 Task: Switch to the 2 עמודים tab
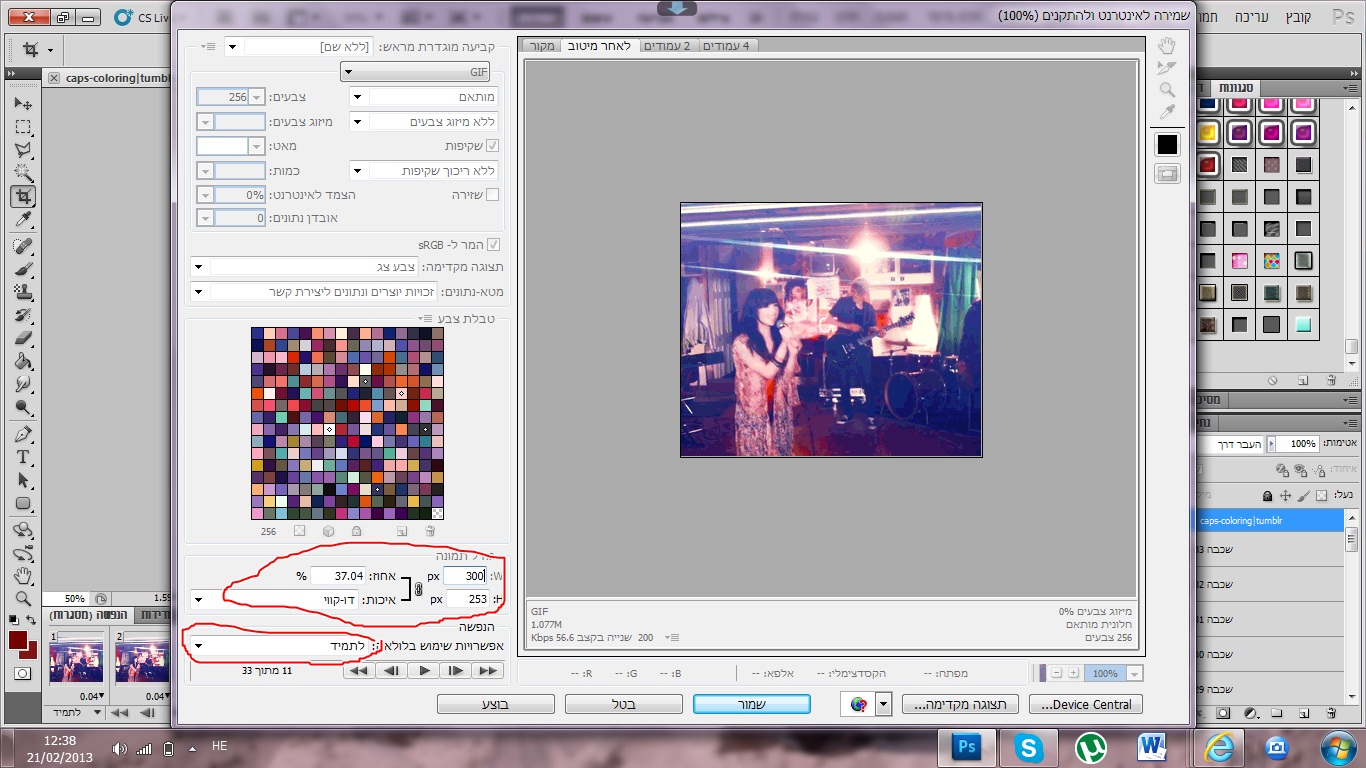(x=666, y=46)
